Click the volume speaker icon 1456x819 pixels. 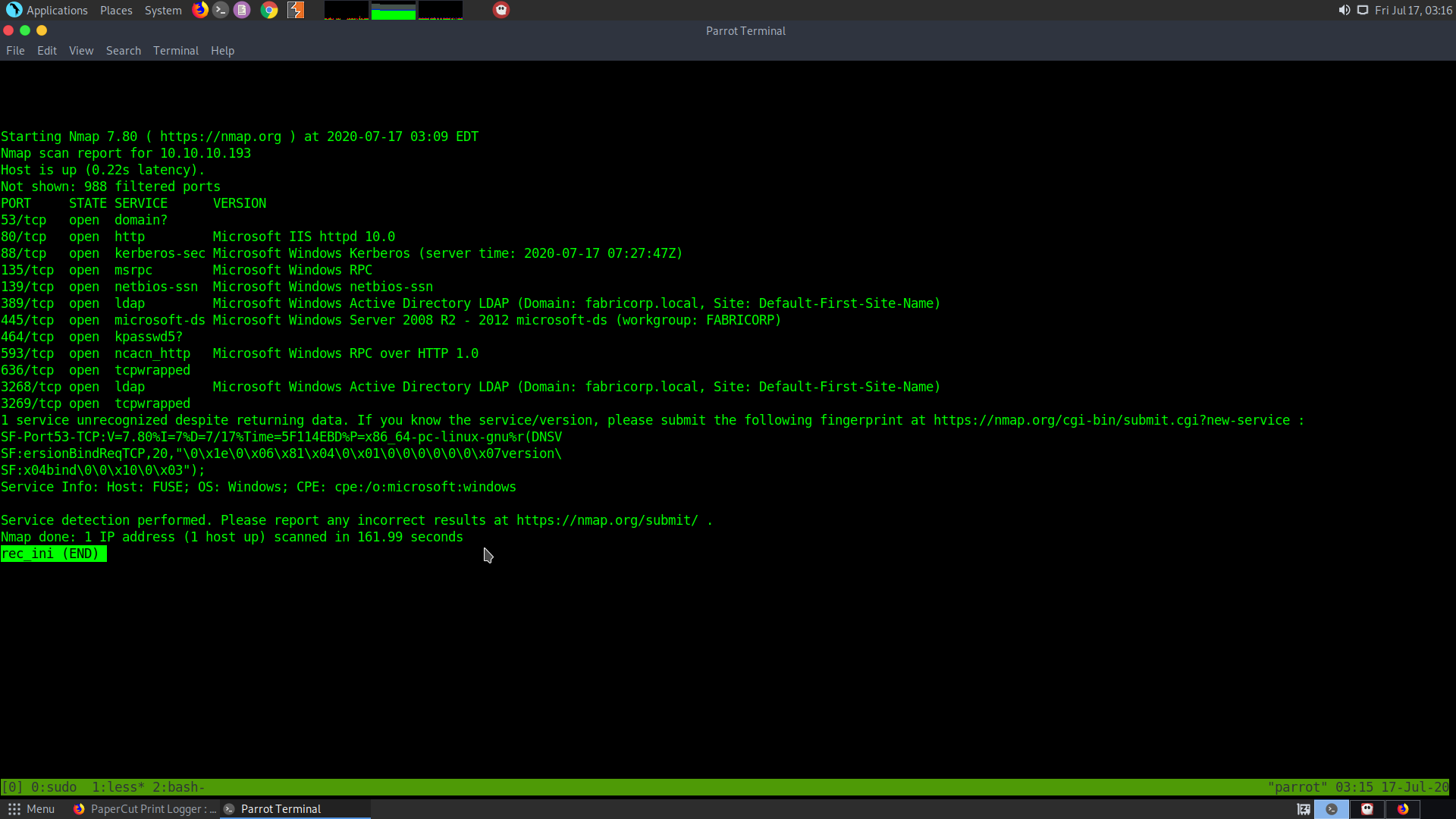[x=1344, y=10]
